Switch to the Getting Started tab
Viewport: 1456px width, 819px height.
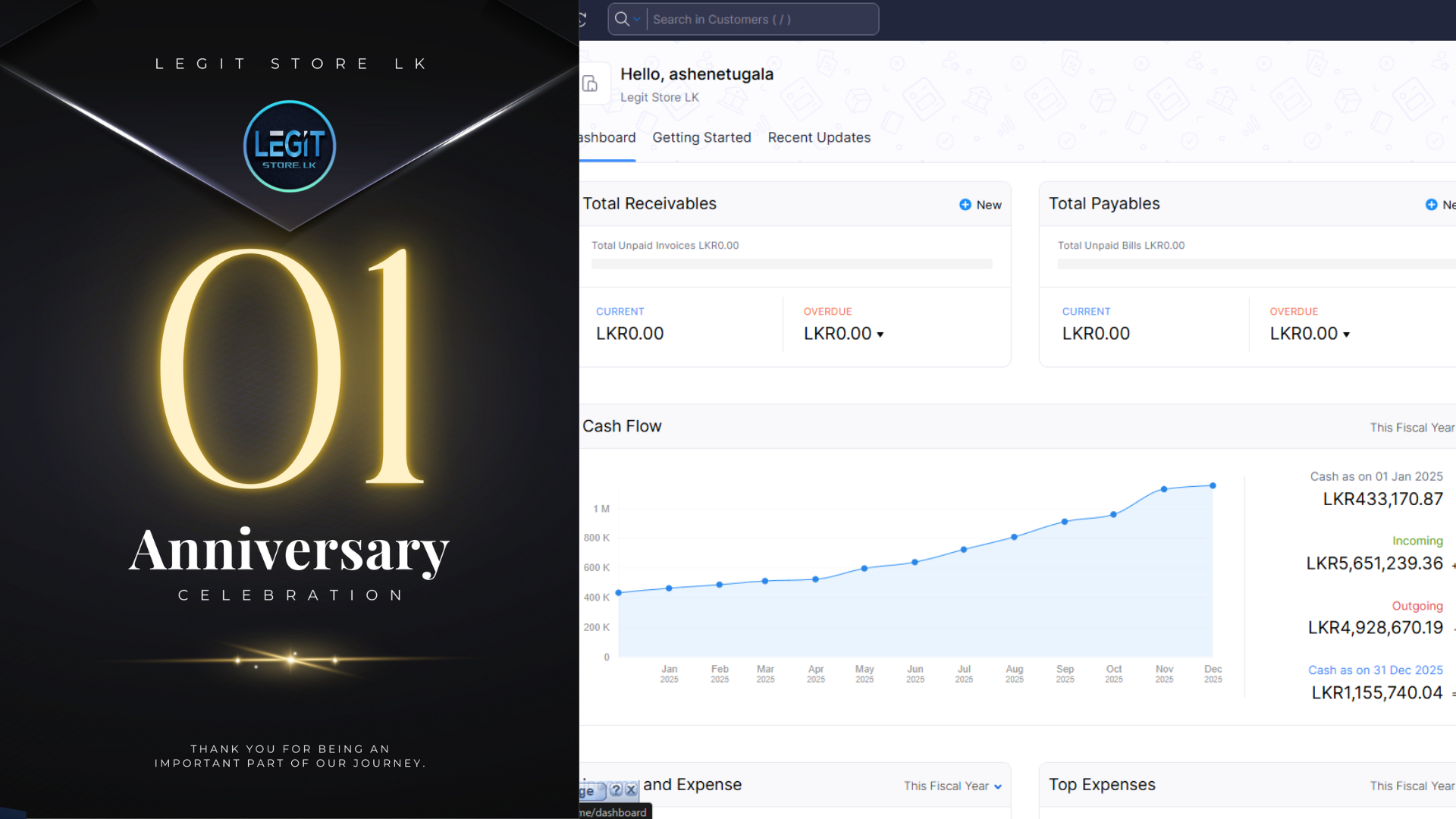point(701,138)
